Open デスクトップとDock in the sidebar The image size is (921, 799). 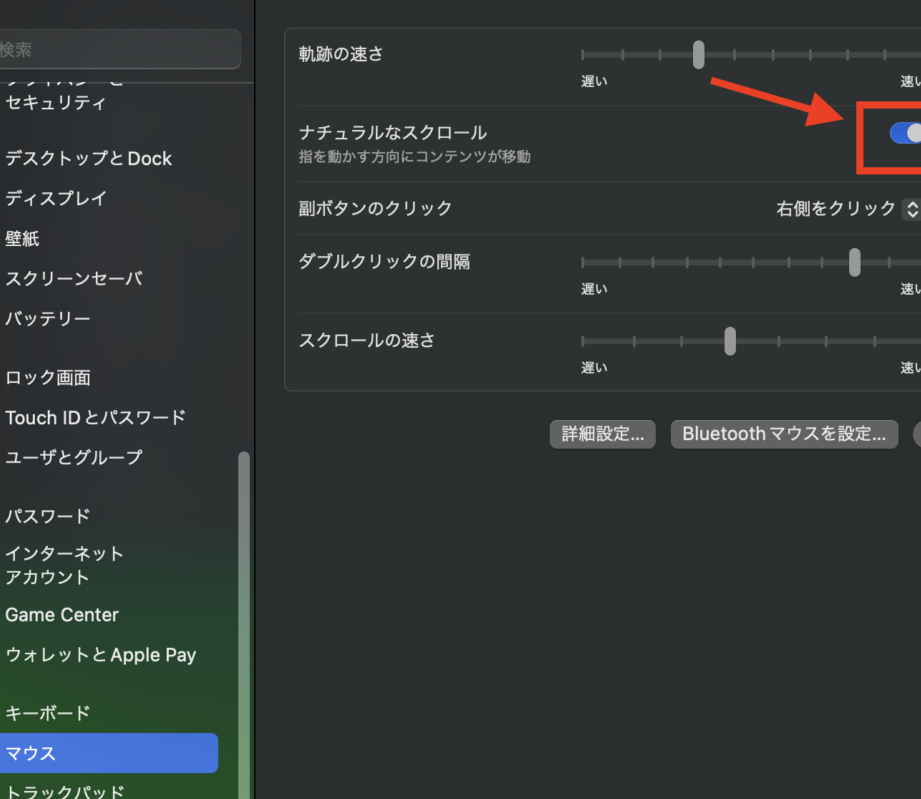tap(88, 158)
